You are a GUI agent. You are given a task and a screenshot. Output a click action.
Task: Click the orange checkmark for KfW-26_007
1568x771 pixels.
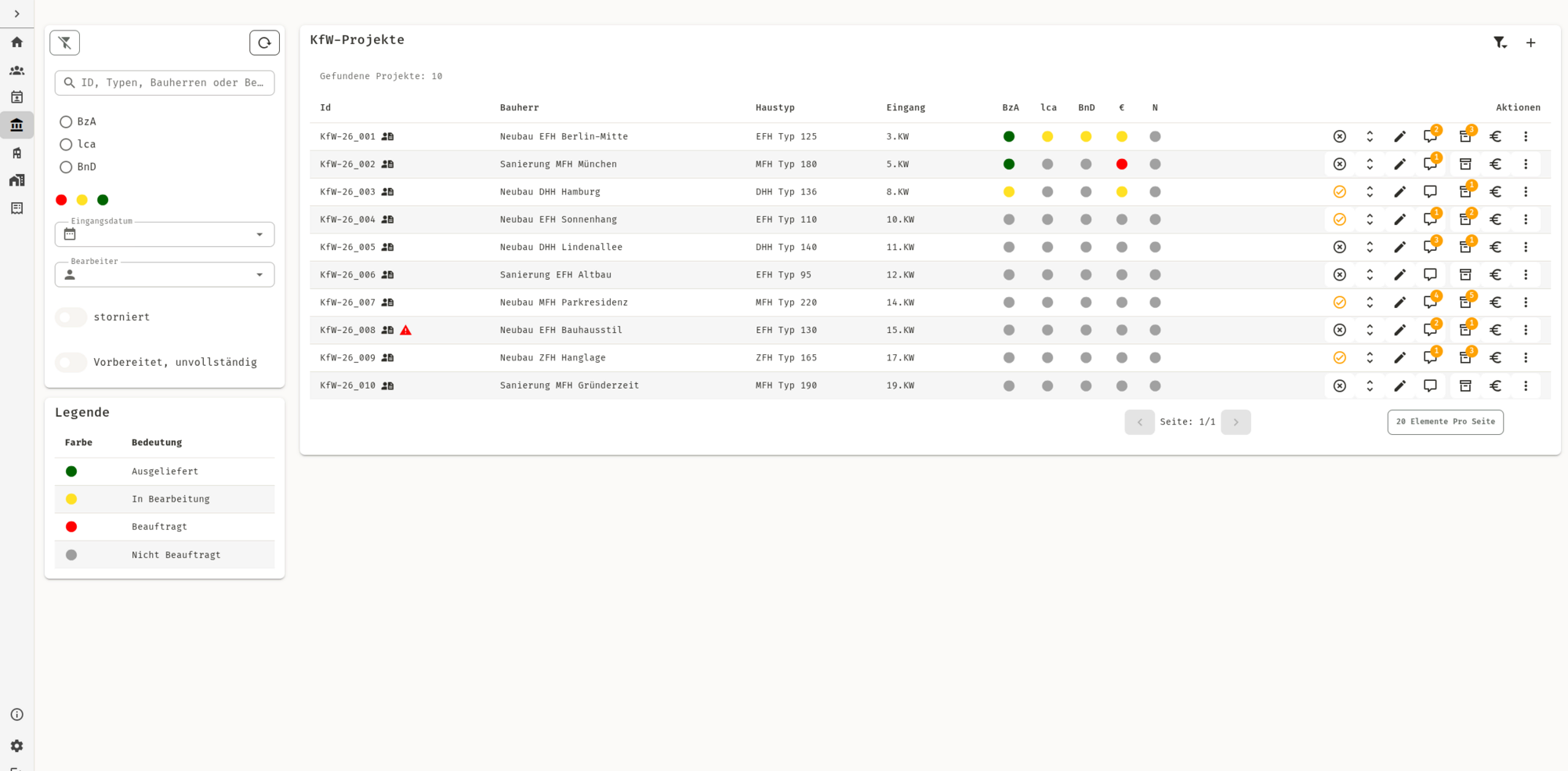1340,302
